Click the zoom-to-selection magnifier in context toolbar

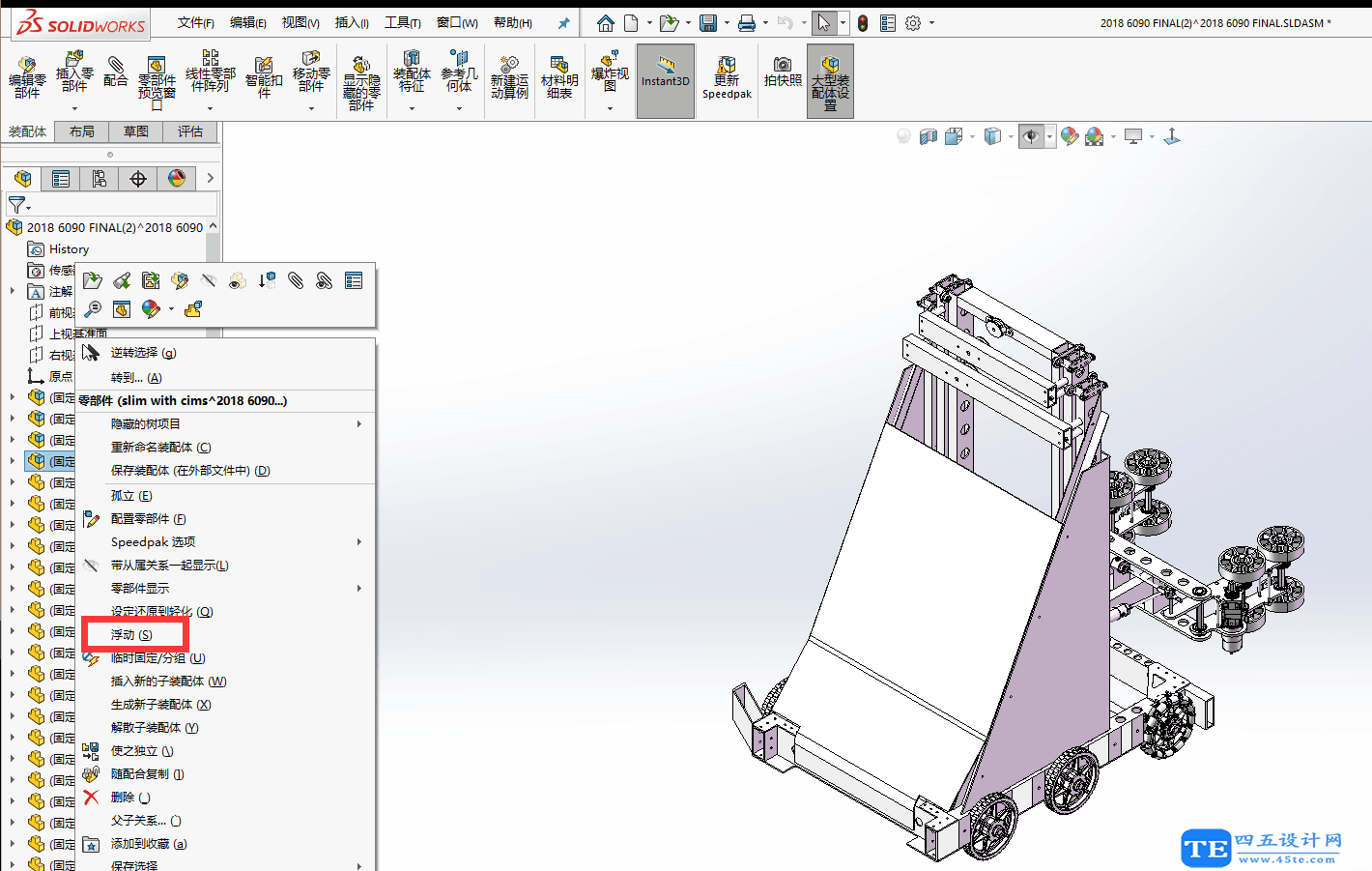coord(93,309)
